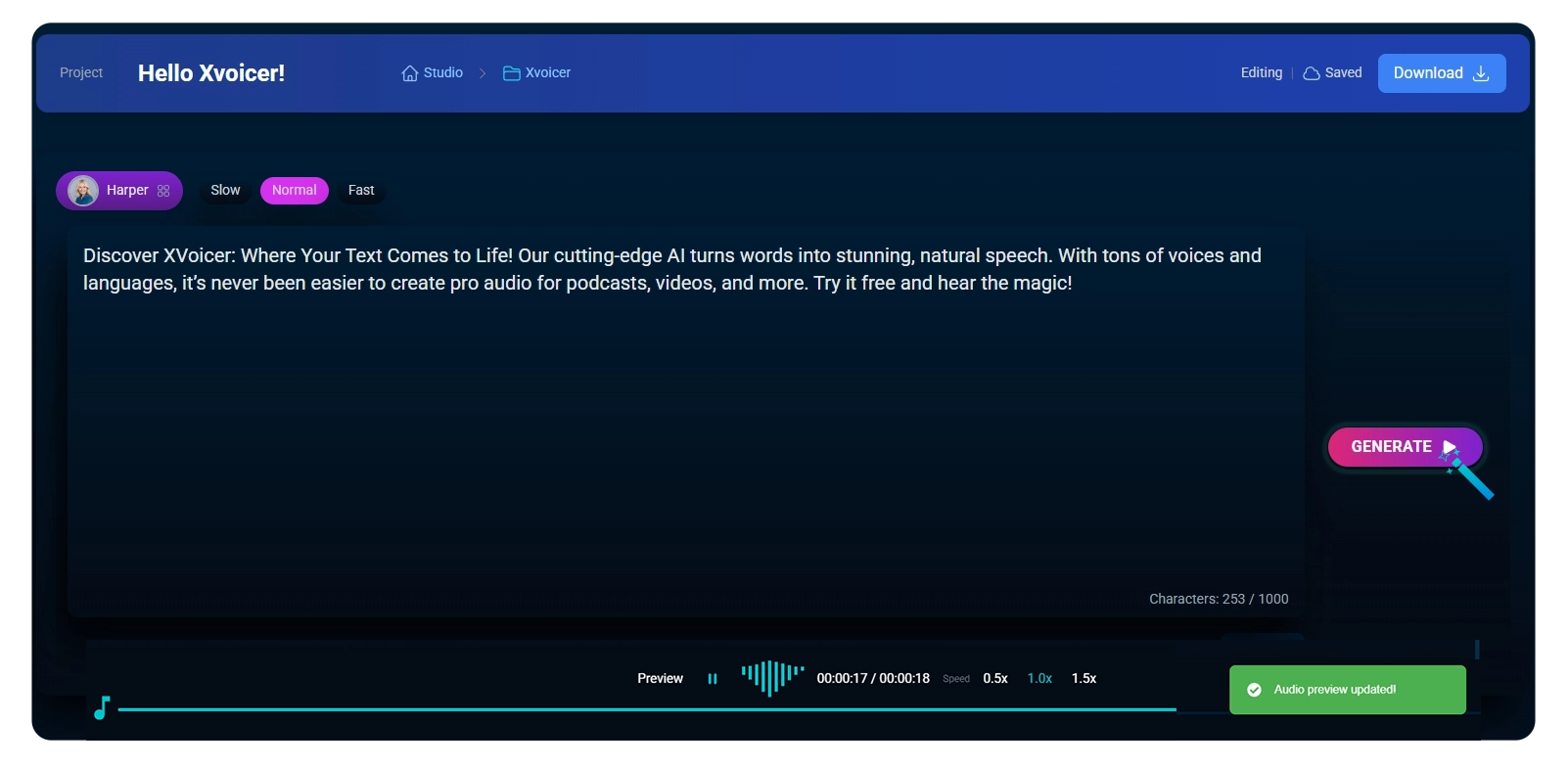Viewport: 1568px width, 767px height.
Task: Click the Characters: 253 / 1000 counter
Action: tap(1219, 599)
